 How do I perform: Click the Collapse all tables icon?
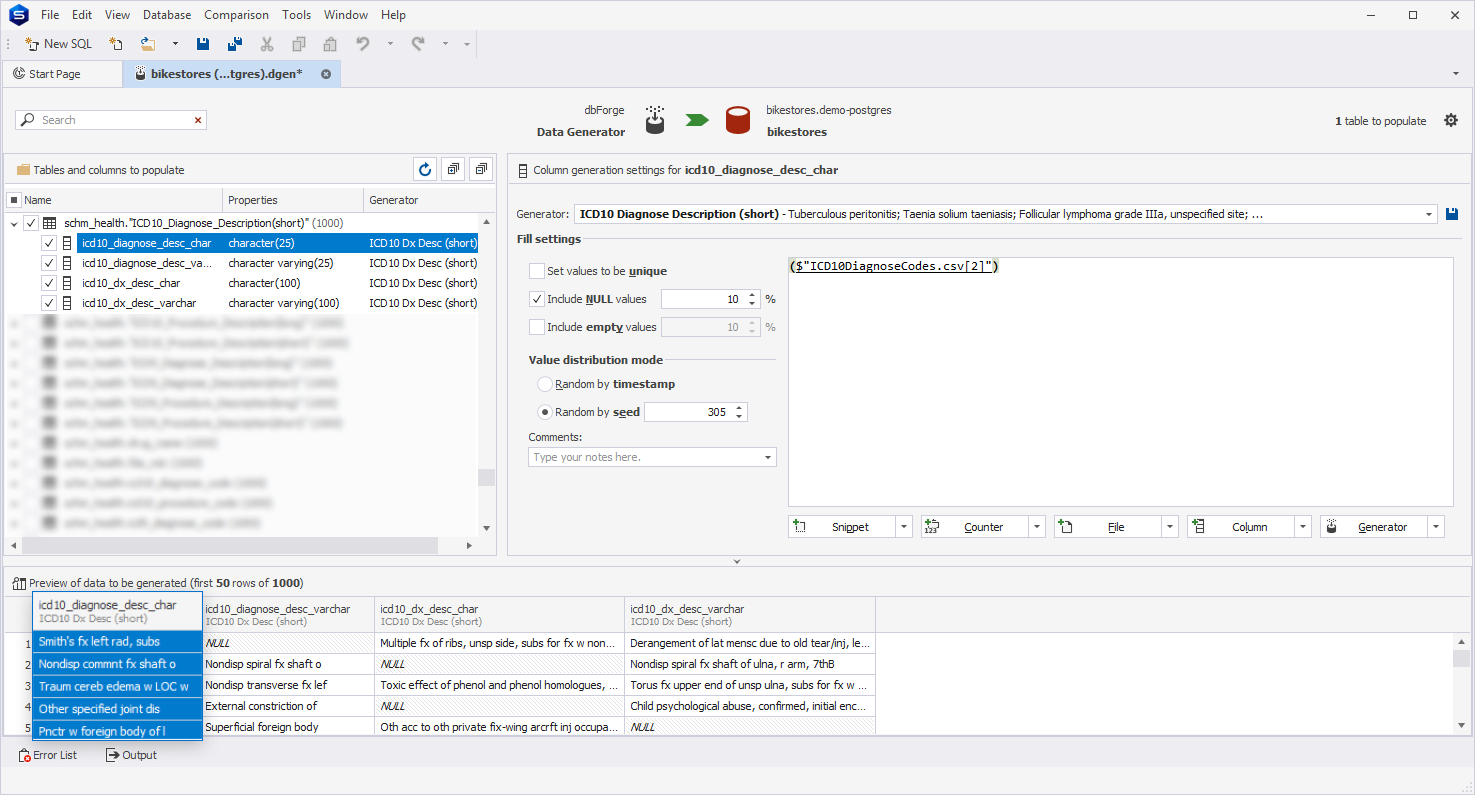tap(482, 170)
